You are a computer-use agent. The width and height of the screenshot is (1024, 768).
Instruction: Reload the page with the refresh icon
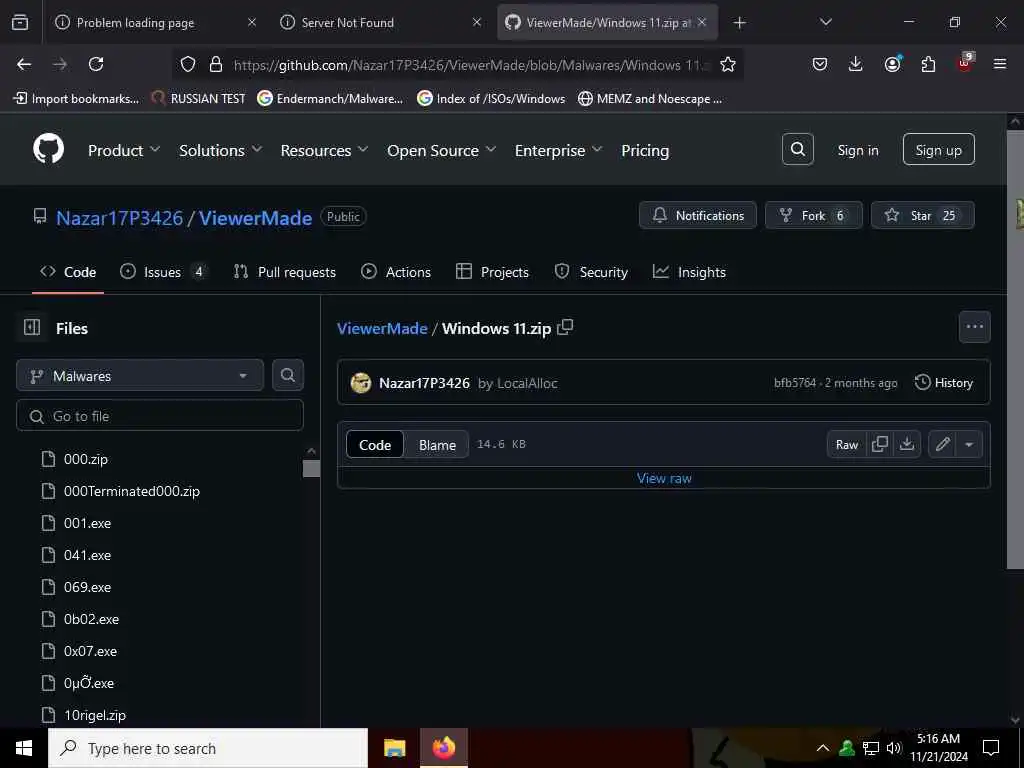click(96, 64)
